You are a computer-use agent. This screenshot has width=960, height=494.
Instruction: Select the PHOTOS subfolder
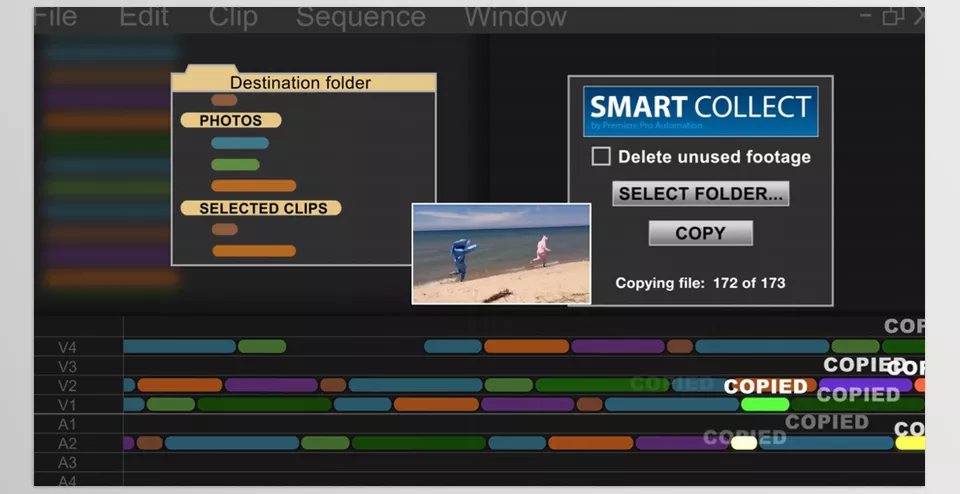tap(231, 120)
